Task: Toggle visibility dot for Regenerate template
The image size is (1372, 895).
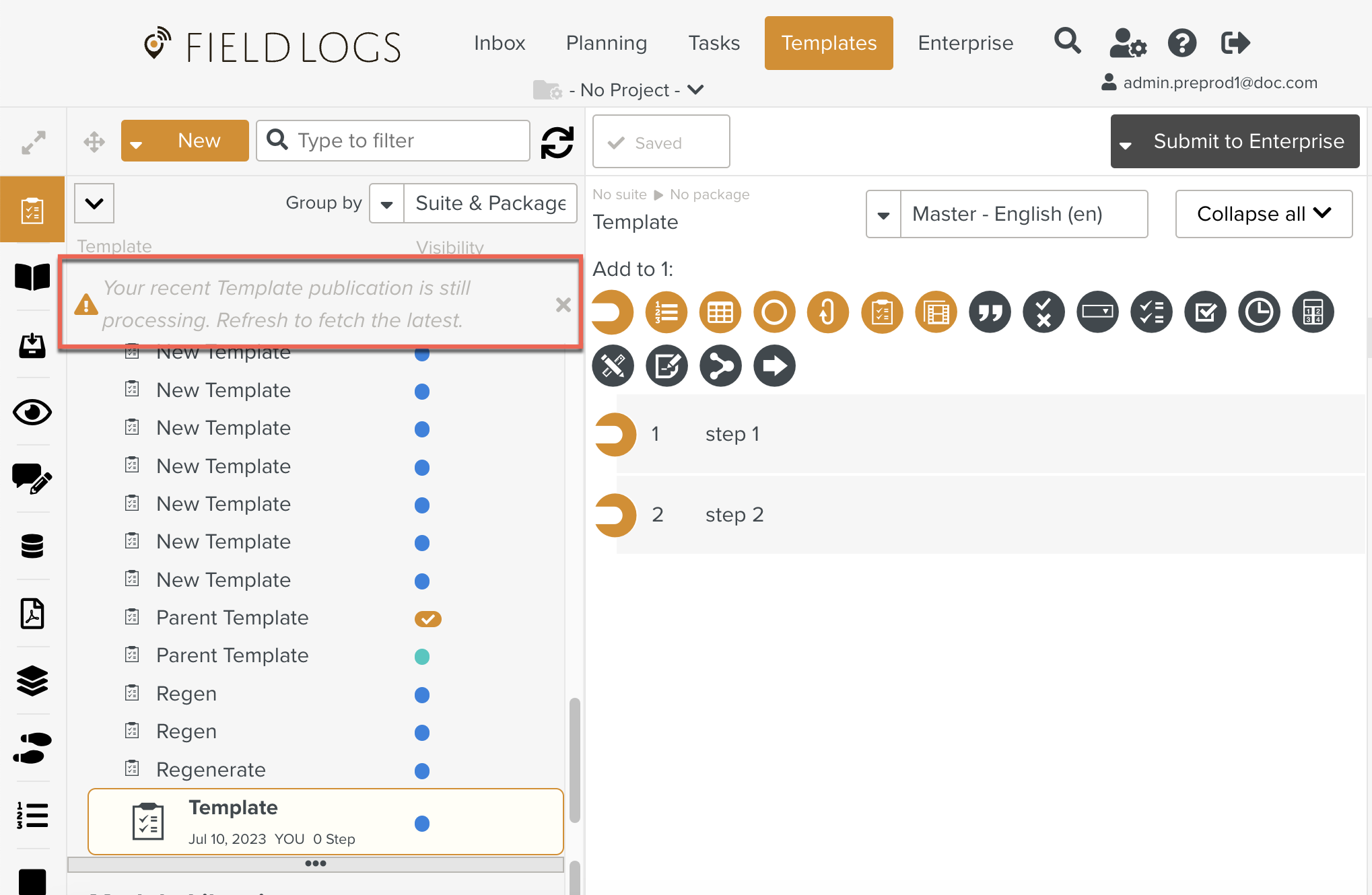Action: pos(422,770)
